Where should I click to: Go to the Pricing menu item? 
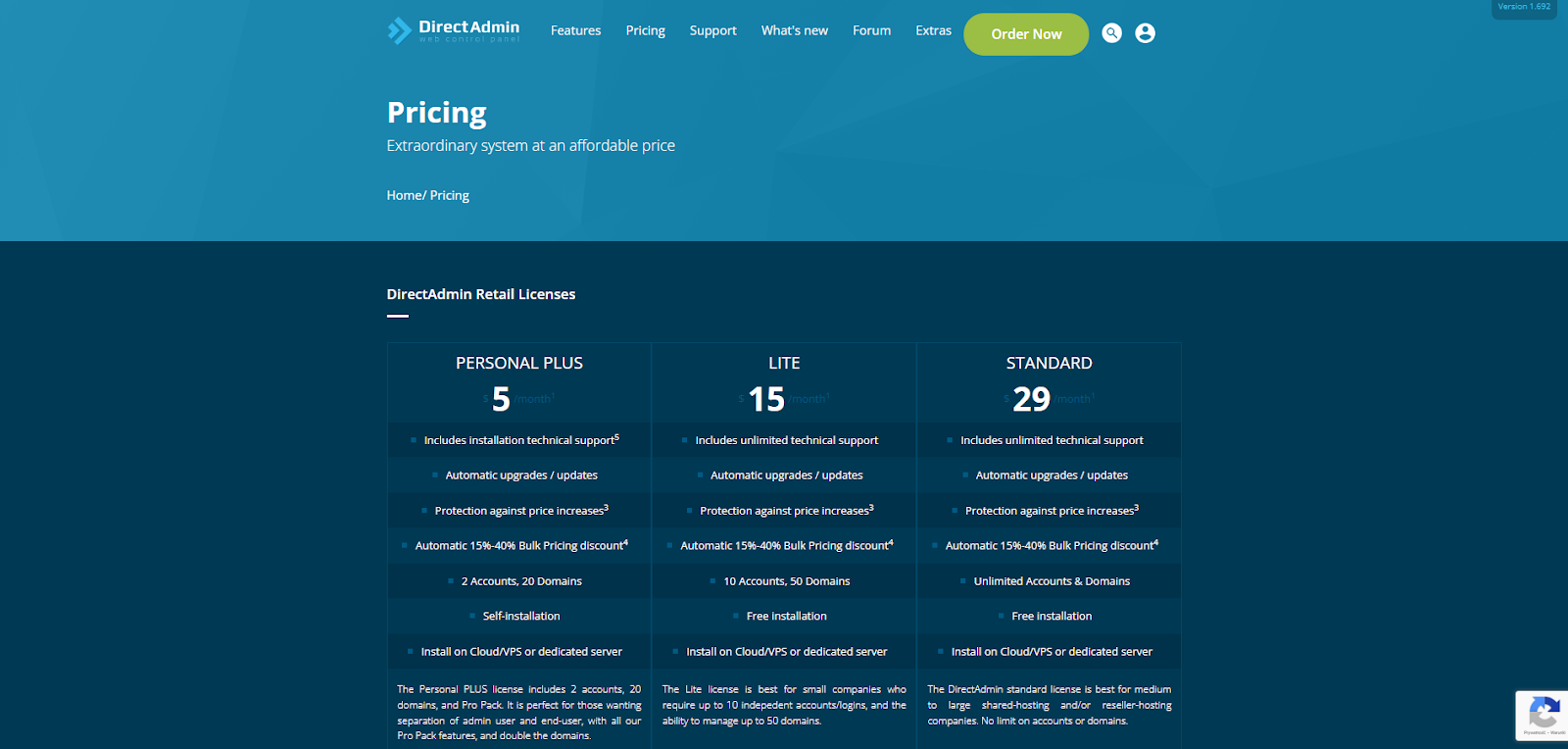pos(645,30)
